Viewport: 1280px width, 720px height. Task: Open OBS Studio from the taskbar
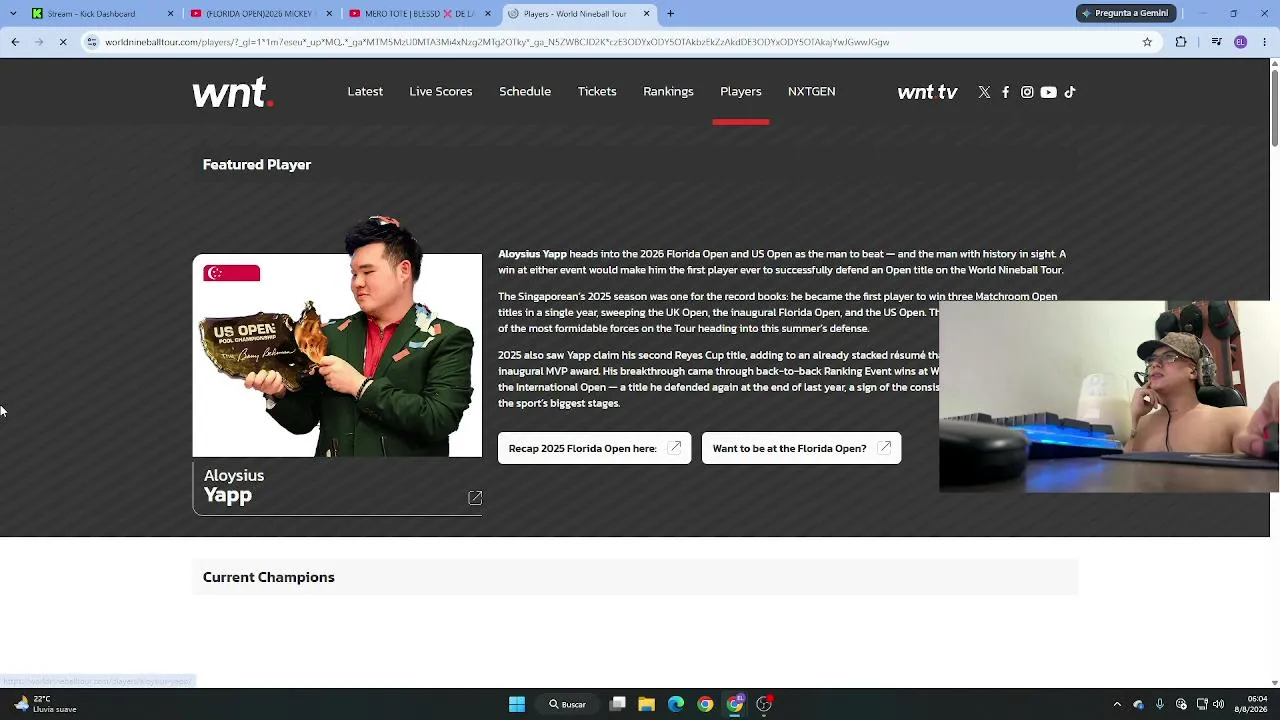tap(764, 704)
